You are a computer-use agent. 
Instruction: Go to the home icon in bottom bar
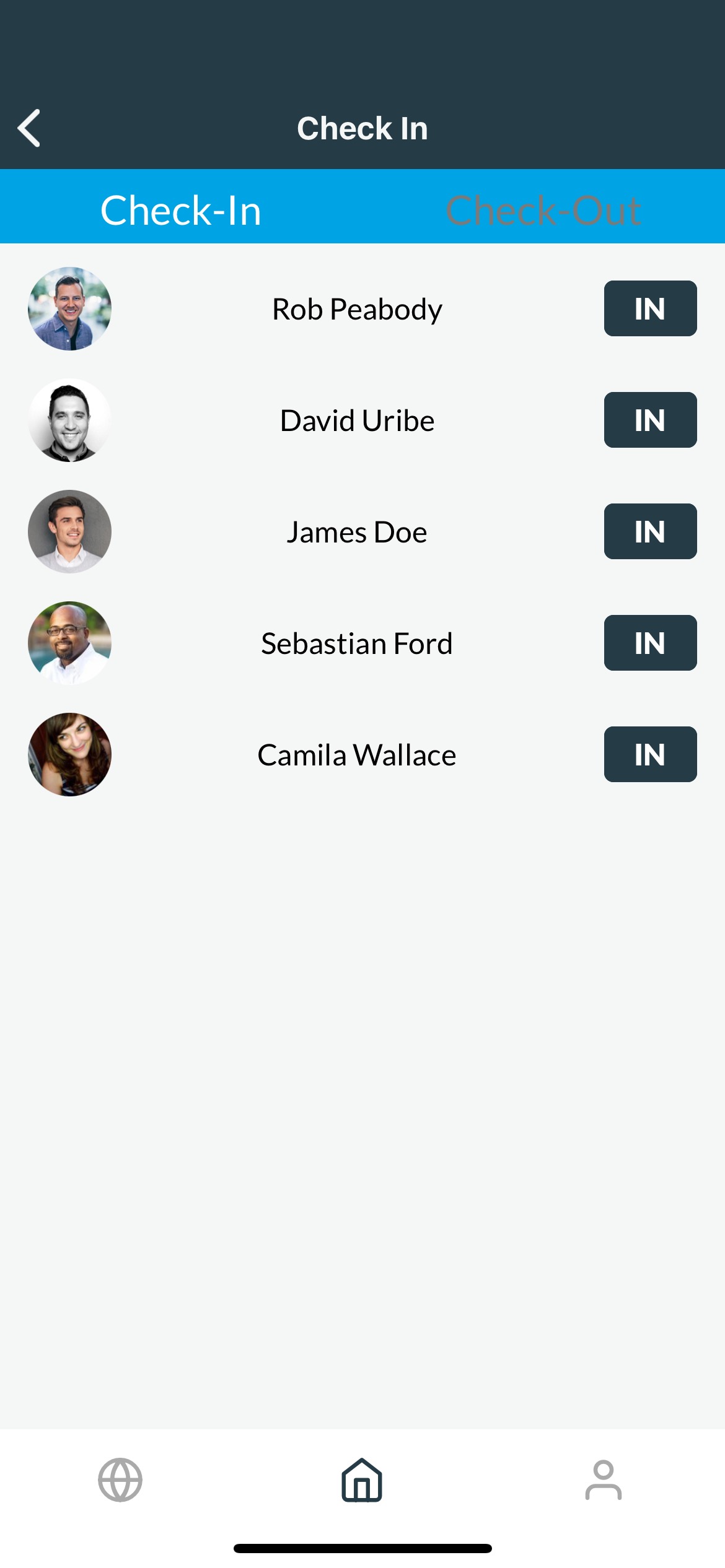click(362, 1480)
